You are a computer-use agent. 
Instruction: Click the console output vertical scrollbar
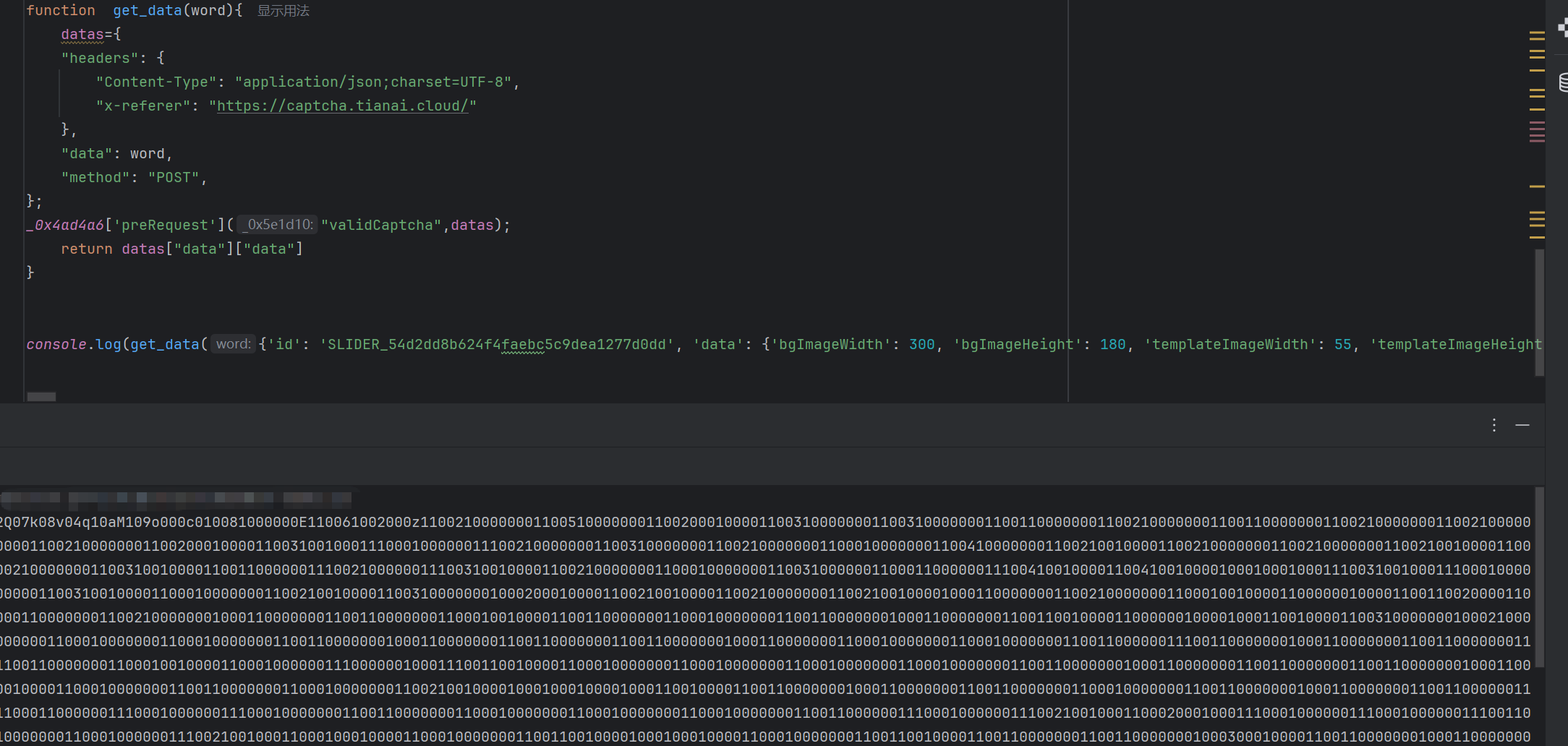(1539, 578)
